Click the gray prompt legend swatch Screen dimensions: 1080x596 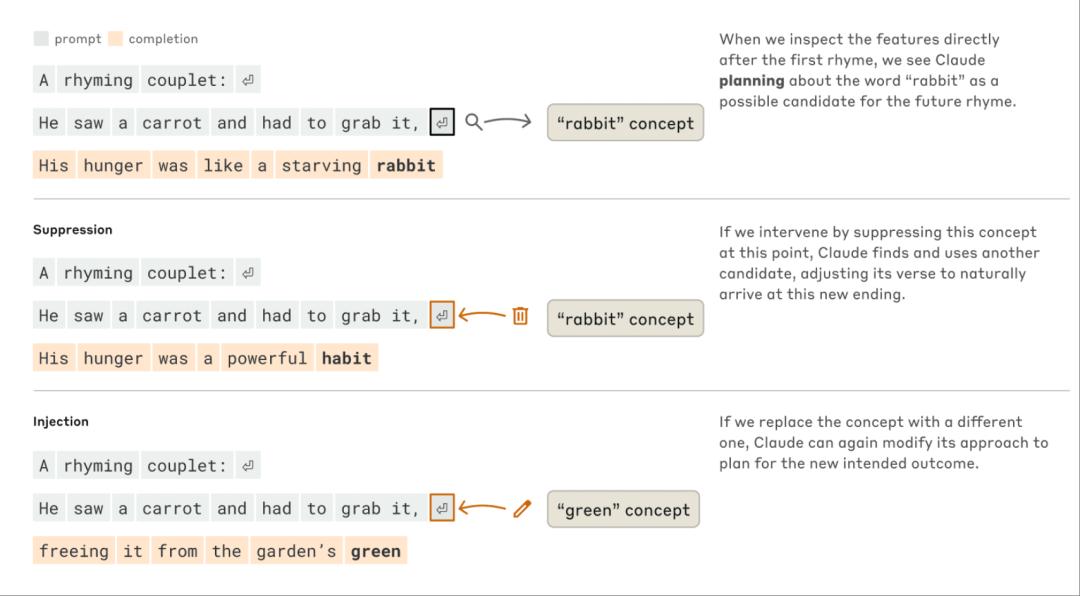click(x=41, y=39)
